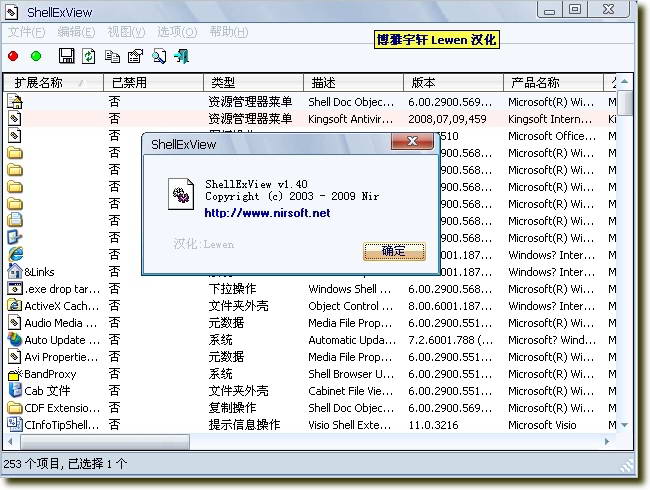650x490 pixels.
Task: Click the ShellExView title bar icon
Action: click(12, 12)
